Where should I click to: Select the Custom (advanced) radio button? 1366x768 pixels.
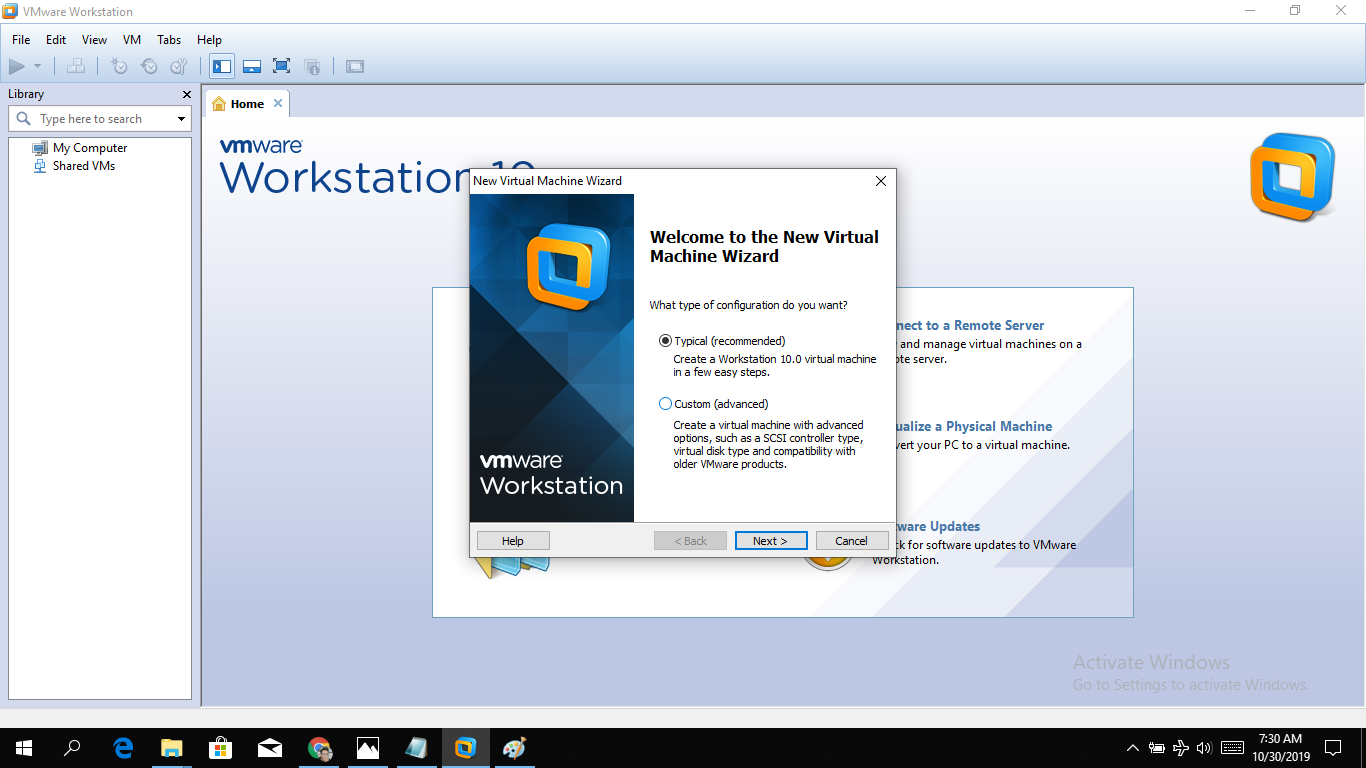coord(666,404)
